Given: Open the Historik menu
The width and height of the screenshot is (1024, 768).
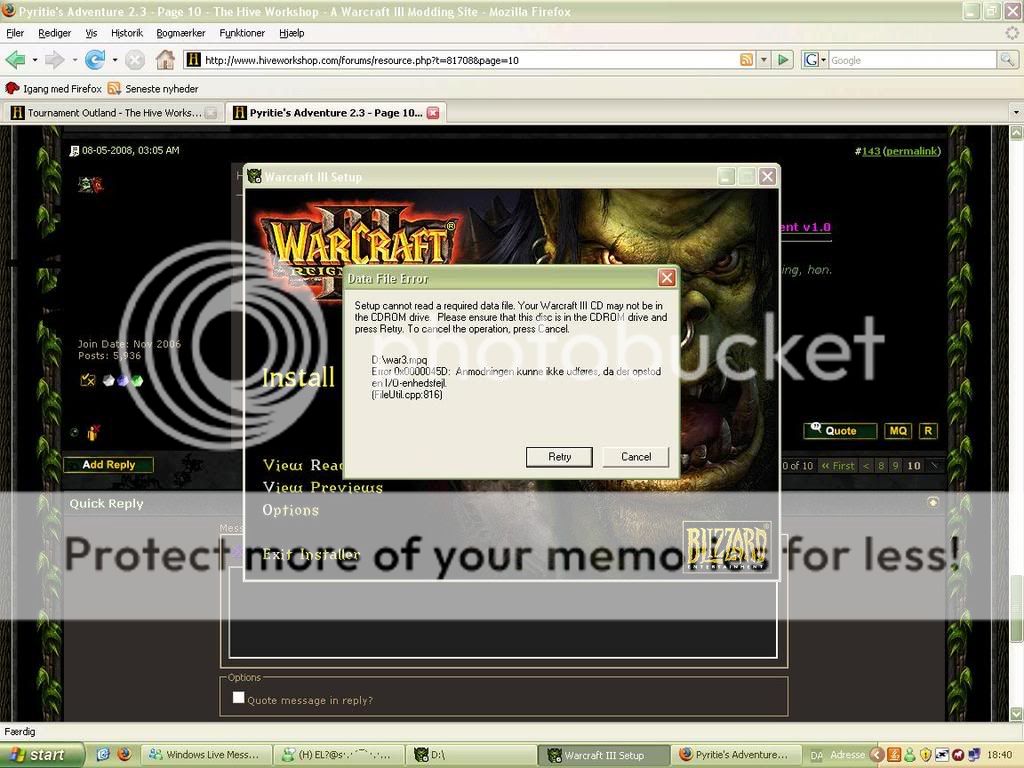Looking at the screenshot, I should [127, 33].
